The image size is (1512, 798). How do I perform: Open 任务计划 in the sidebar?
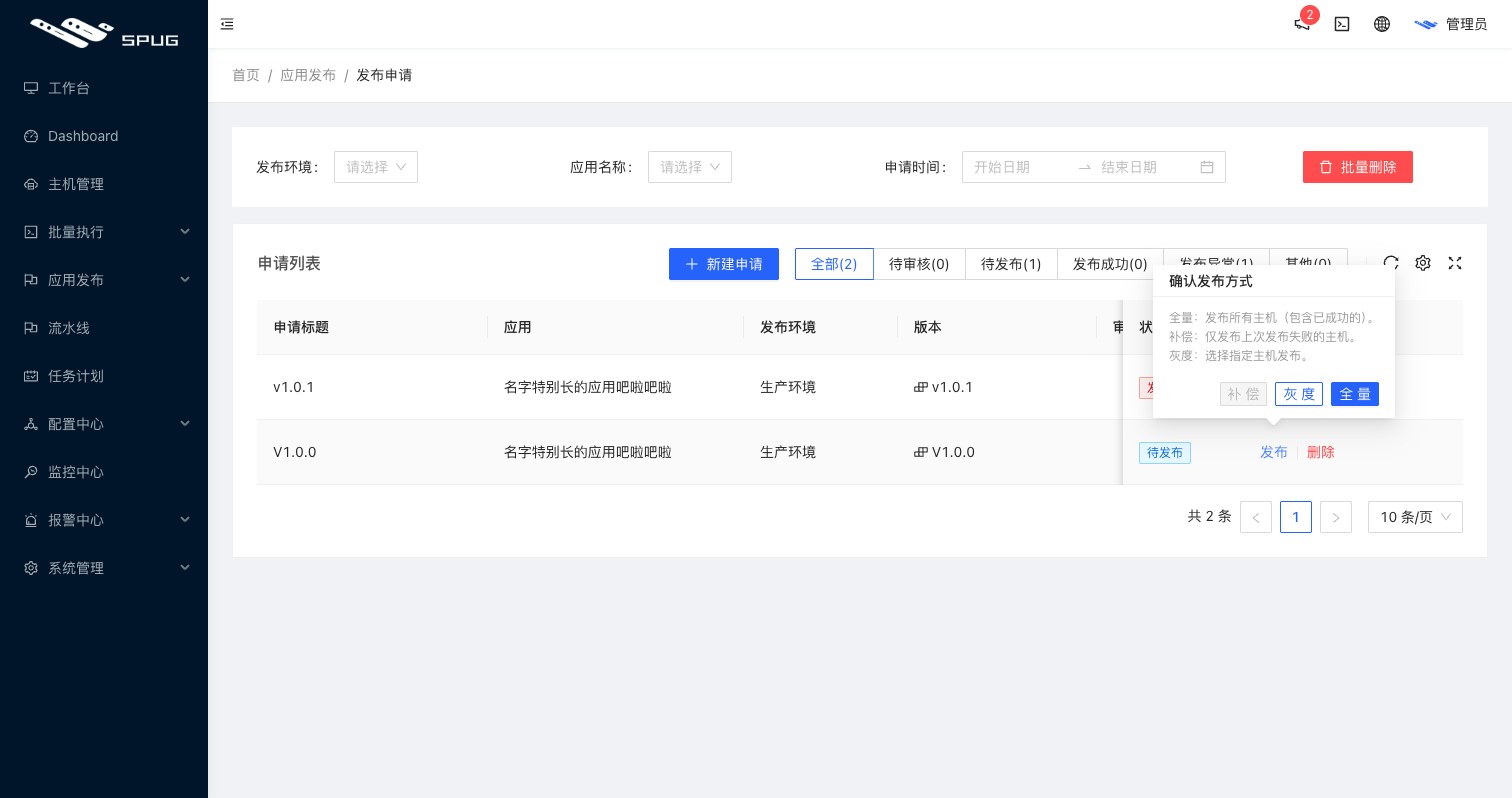[x=104, y=376]
